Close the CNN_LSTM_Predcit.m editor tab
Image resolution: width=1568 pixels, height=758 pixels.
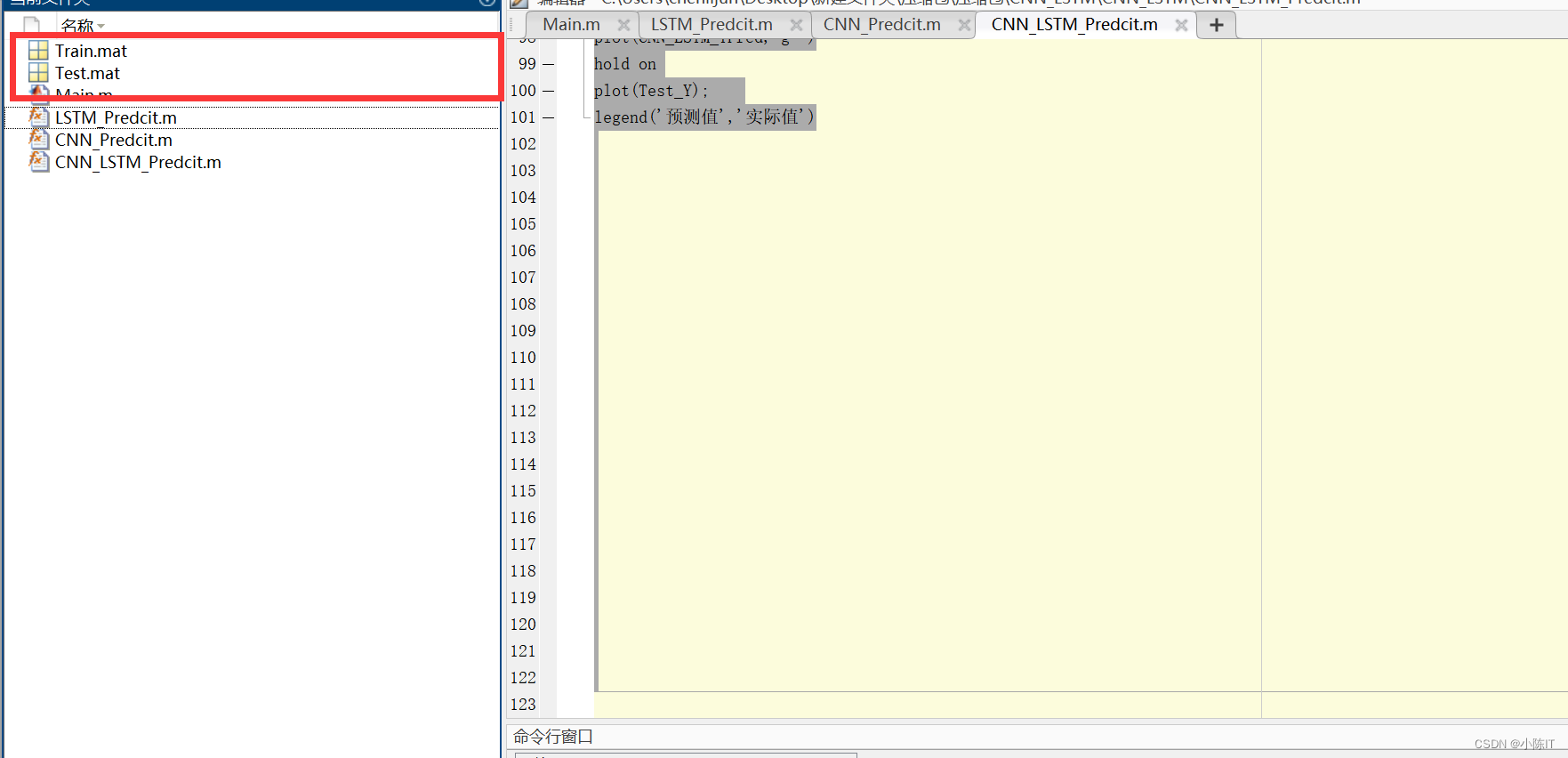1181,25
